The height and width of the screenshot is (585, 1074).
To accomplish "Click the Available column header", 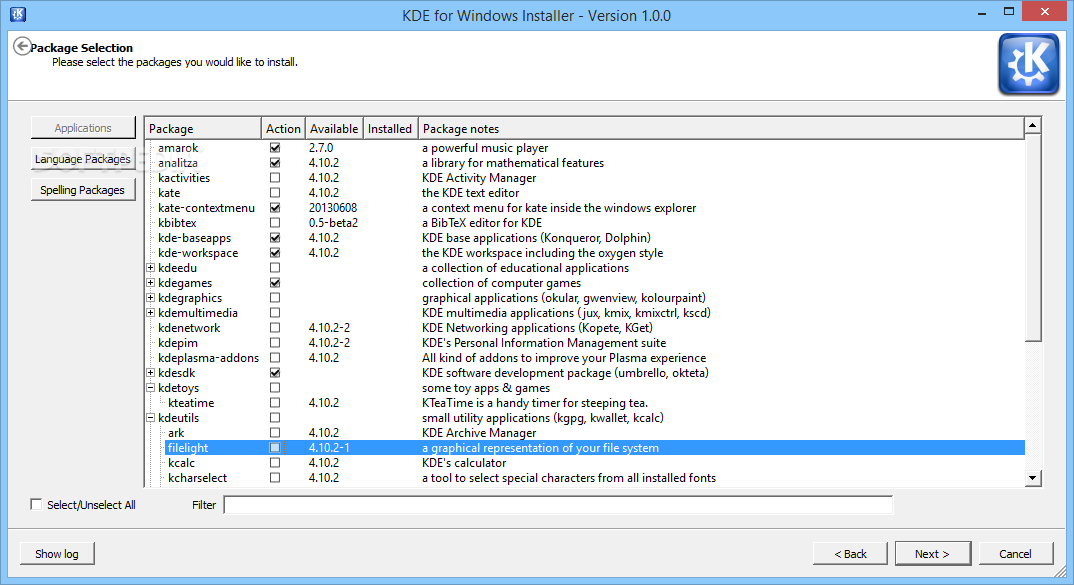I will (334, 129).
